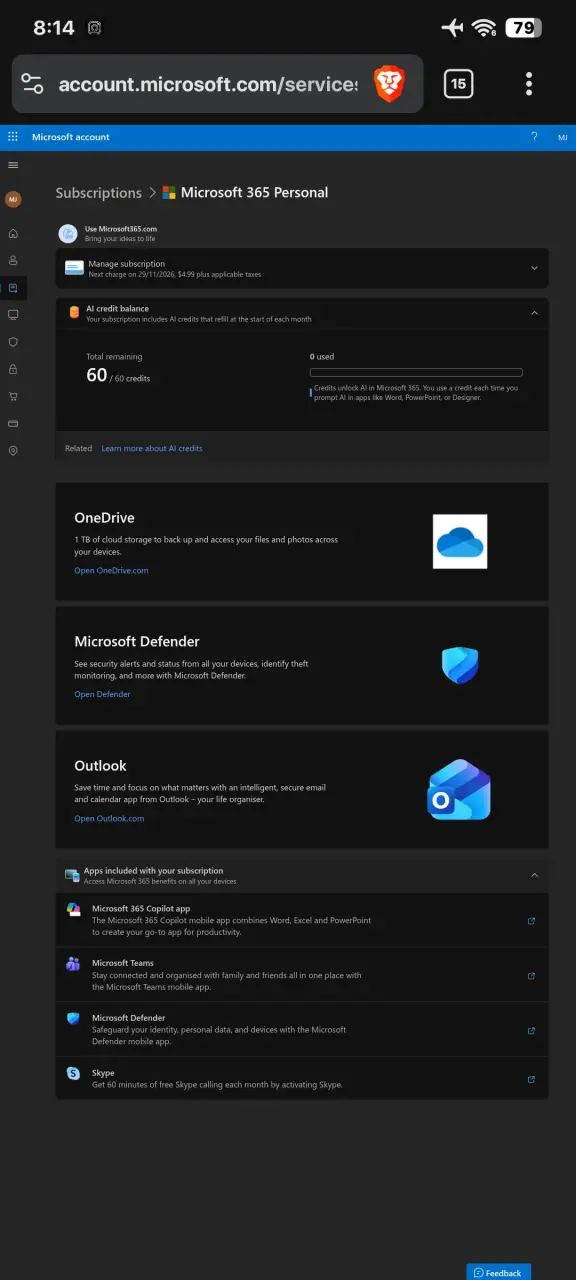Open external link for Microsoft 365 Copilot app
Viewport: 576px width, 1280px height.
click(531, 921)
